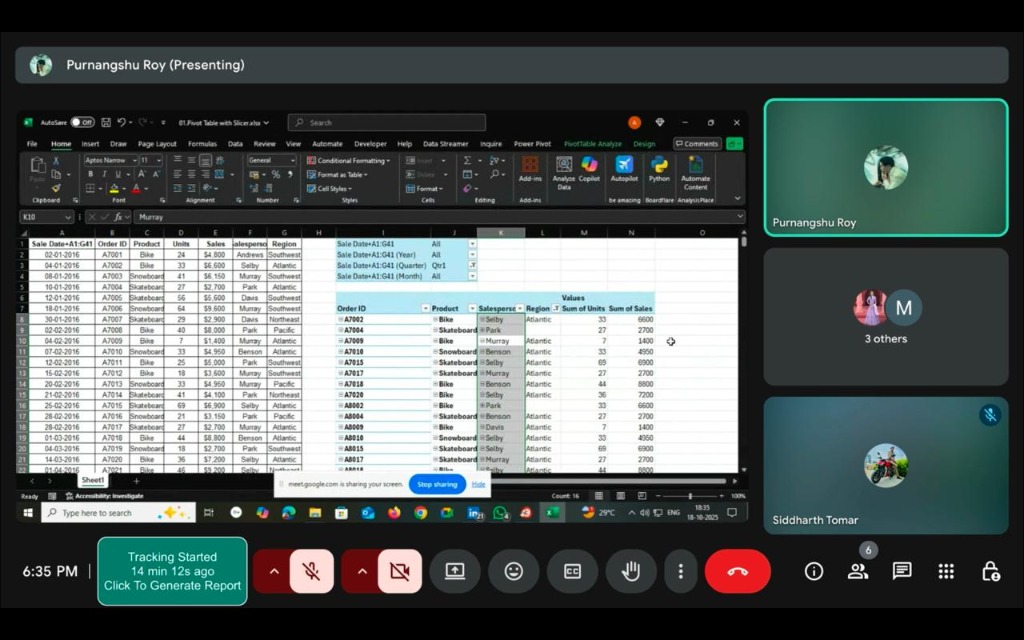Open the Page Layout ribbon tab
This screenshot has width=1024, height=640.
pos(157,144)
